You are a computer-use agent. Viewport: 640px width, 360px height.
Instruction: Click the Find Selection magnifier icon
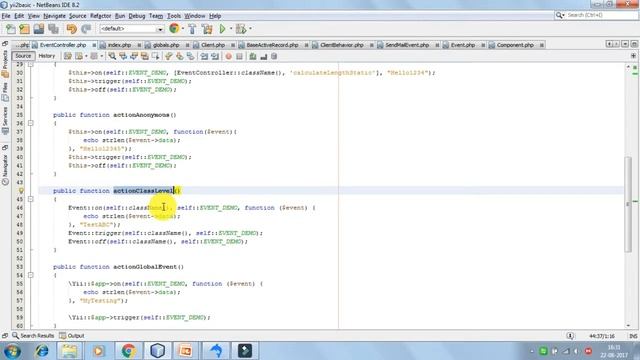(x=112, y=56)
